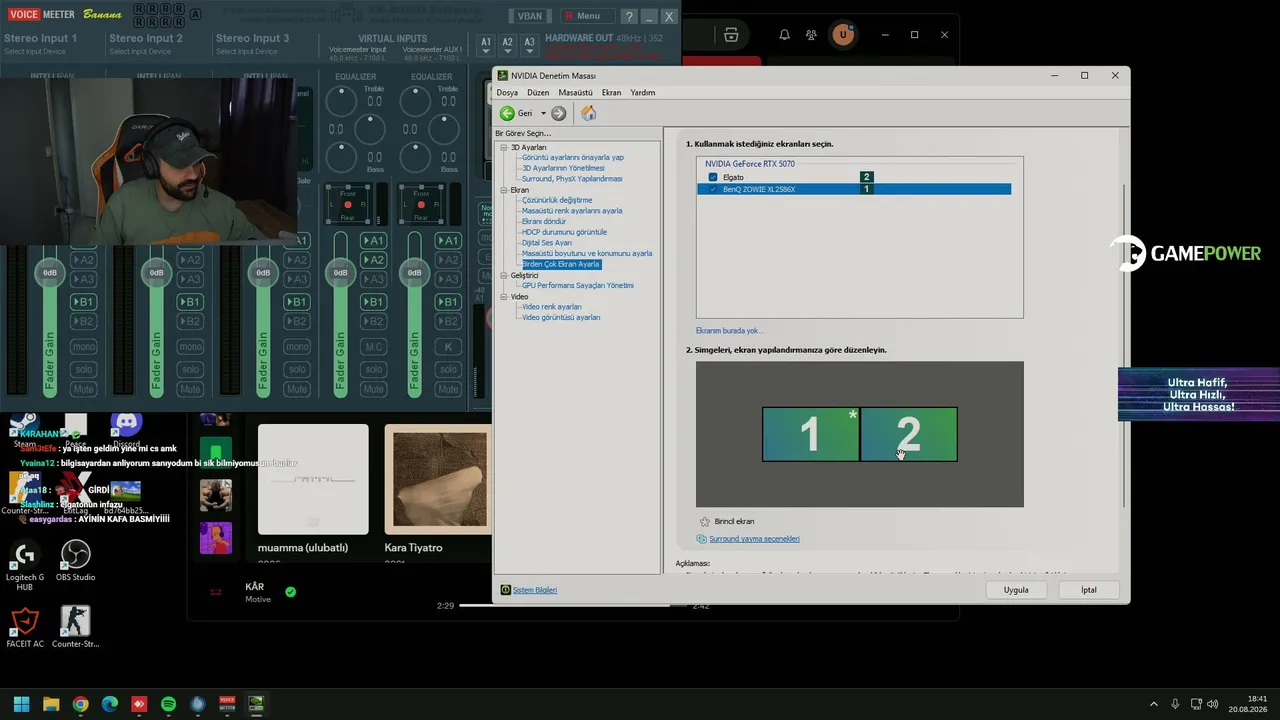Open the Dosya menu
1280x720 pixels.
[x=507, y=93]
